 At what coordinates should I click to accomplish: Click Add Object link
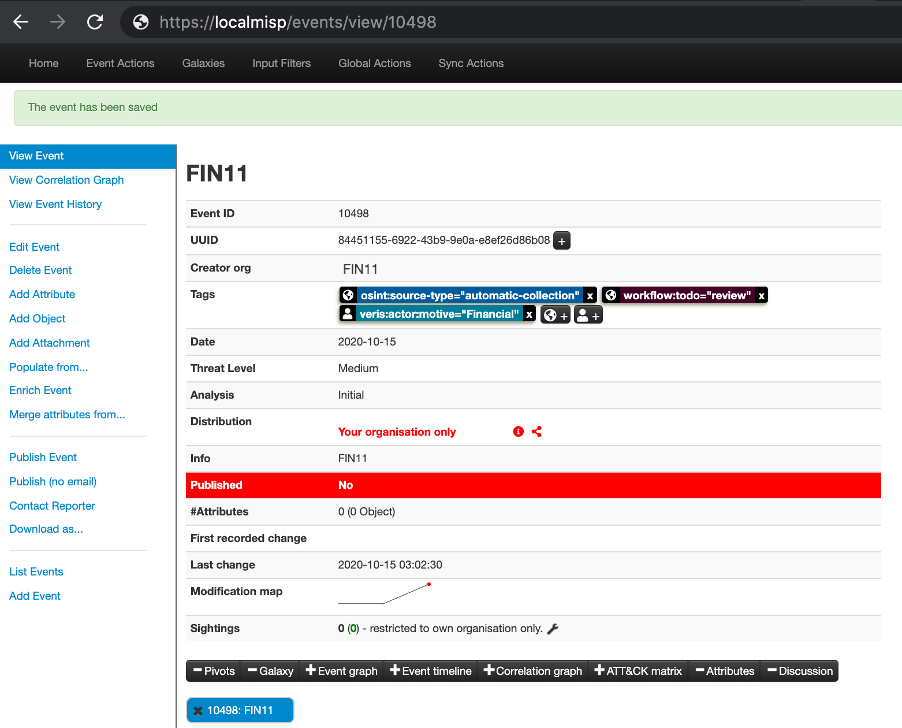point(37,319)
